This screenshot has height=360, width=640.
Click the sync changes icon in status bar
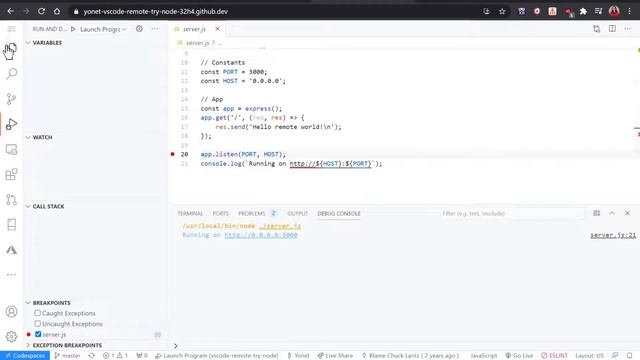pyautogui.click(x=91, y=356)
